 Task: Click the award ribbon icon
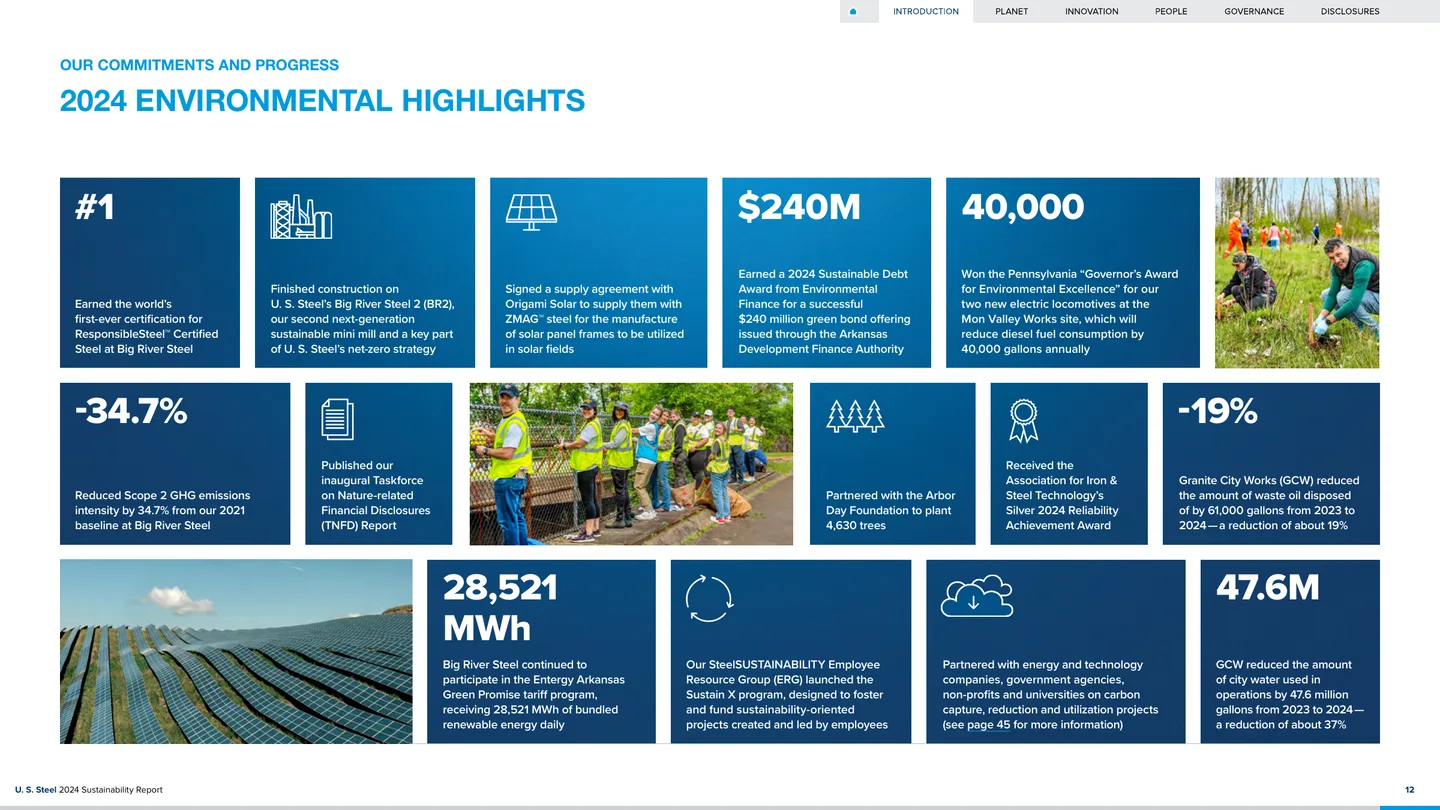(1023, 420)
